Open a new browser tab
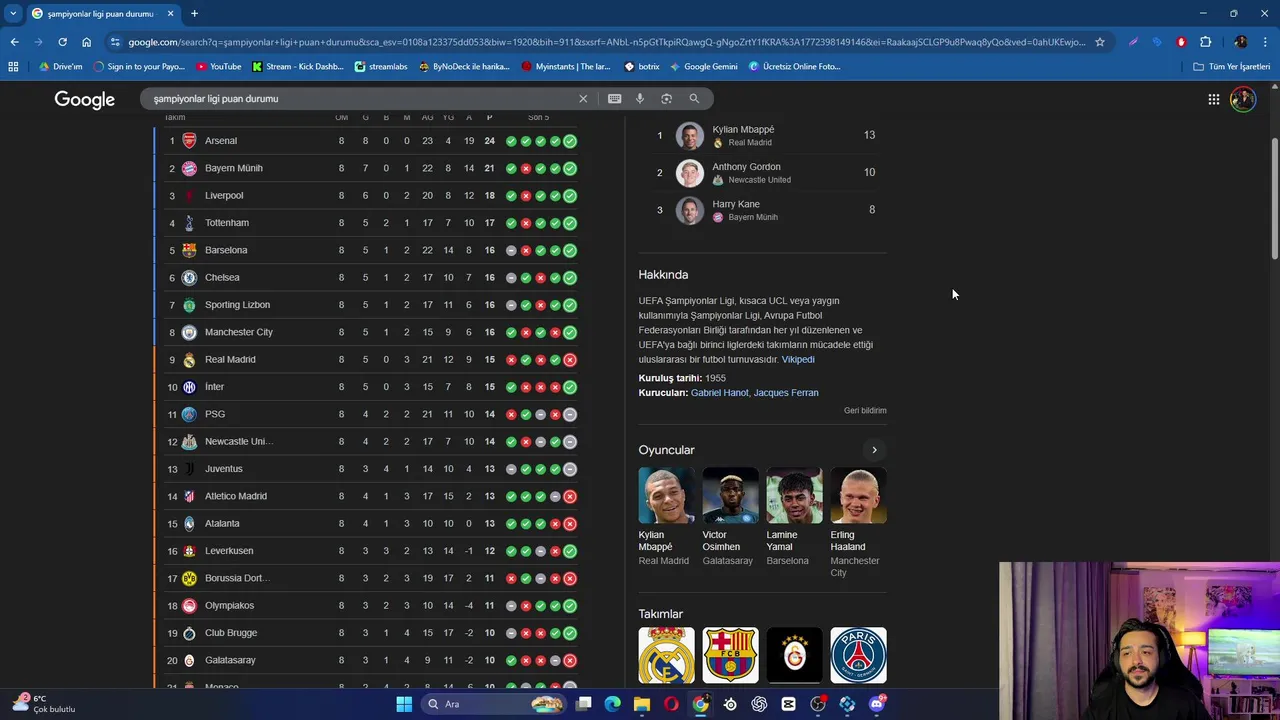 (194, 13)
